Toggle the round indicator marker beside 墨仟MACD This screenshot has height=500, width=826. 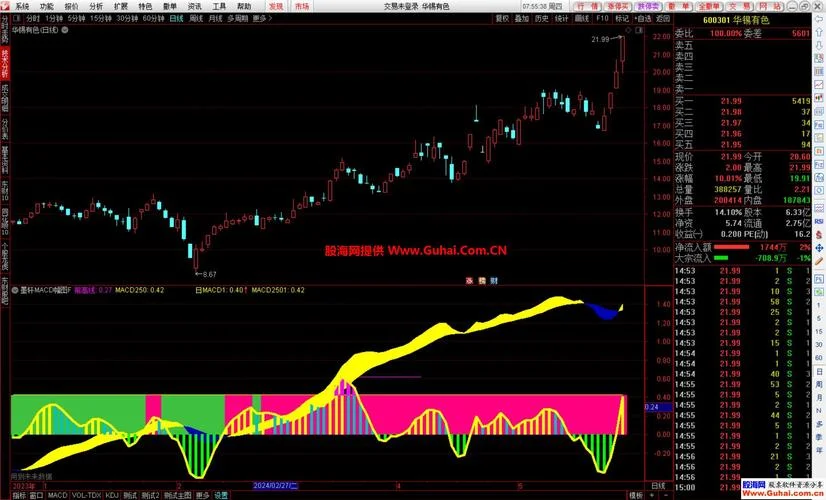point(15,290)
